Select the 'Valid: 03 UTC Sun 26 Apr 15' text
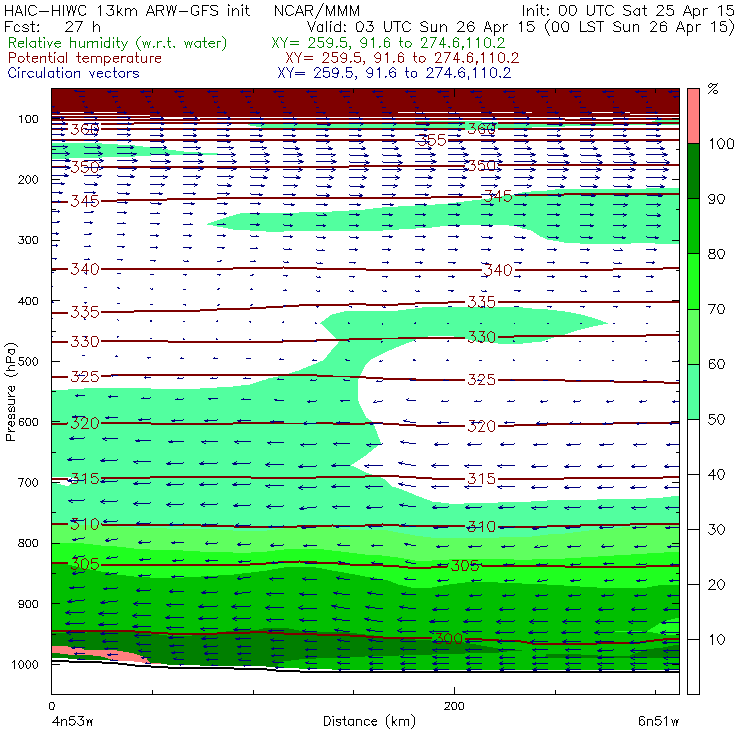Screen dimensions: 740x740 pyautogui.click(x=421, y=27)
